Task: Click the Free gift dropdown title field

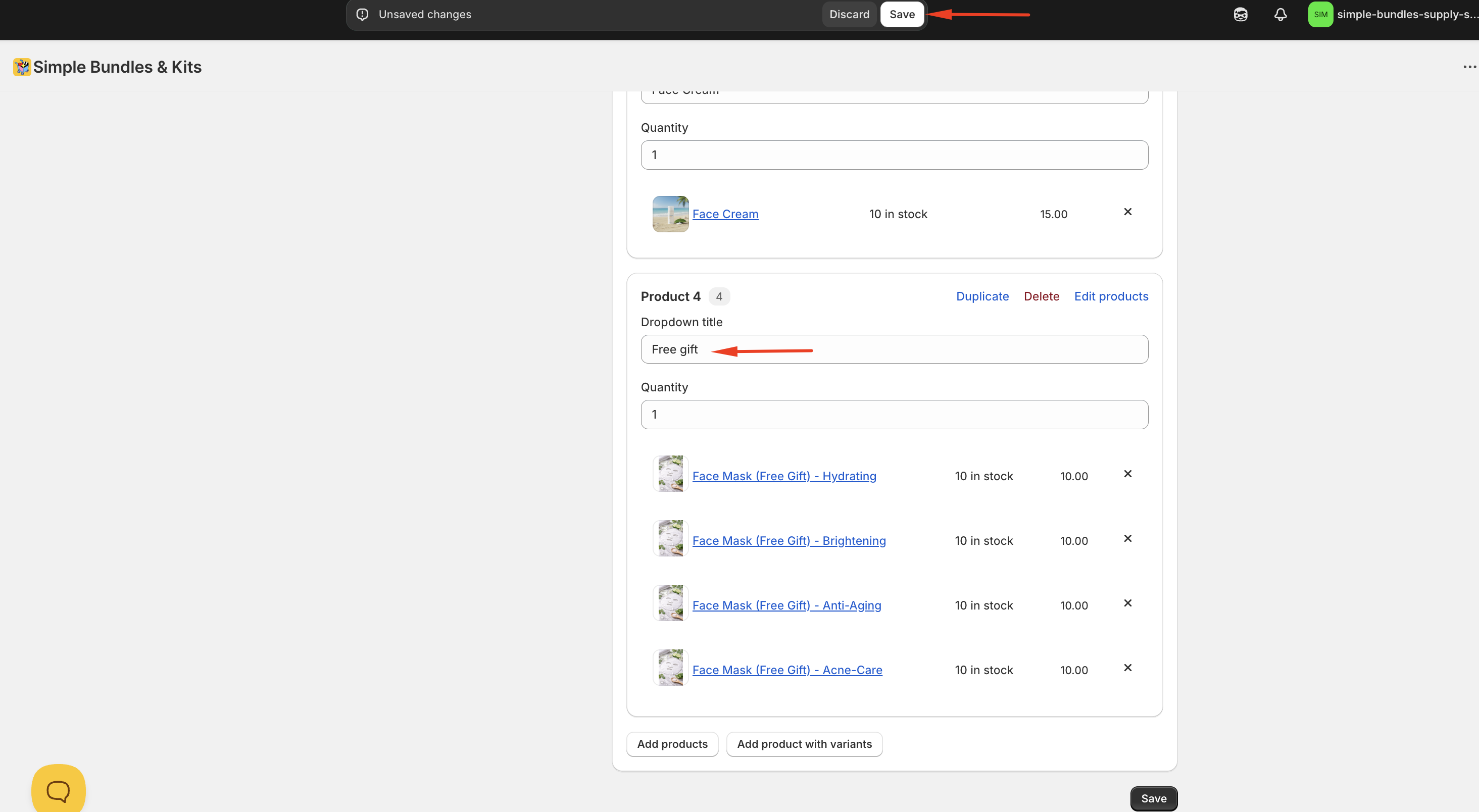Action: pos(894,349)
